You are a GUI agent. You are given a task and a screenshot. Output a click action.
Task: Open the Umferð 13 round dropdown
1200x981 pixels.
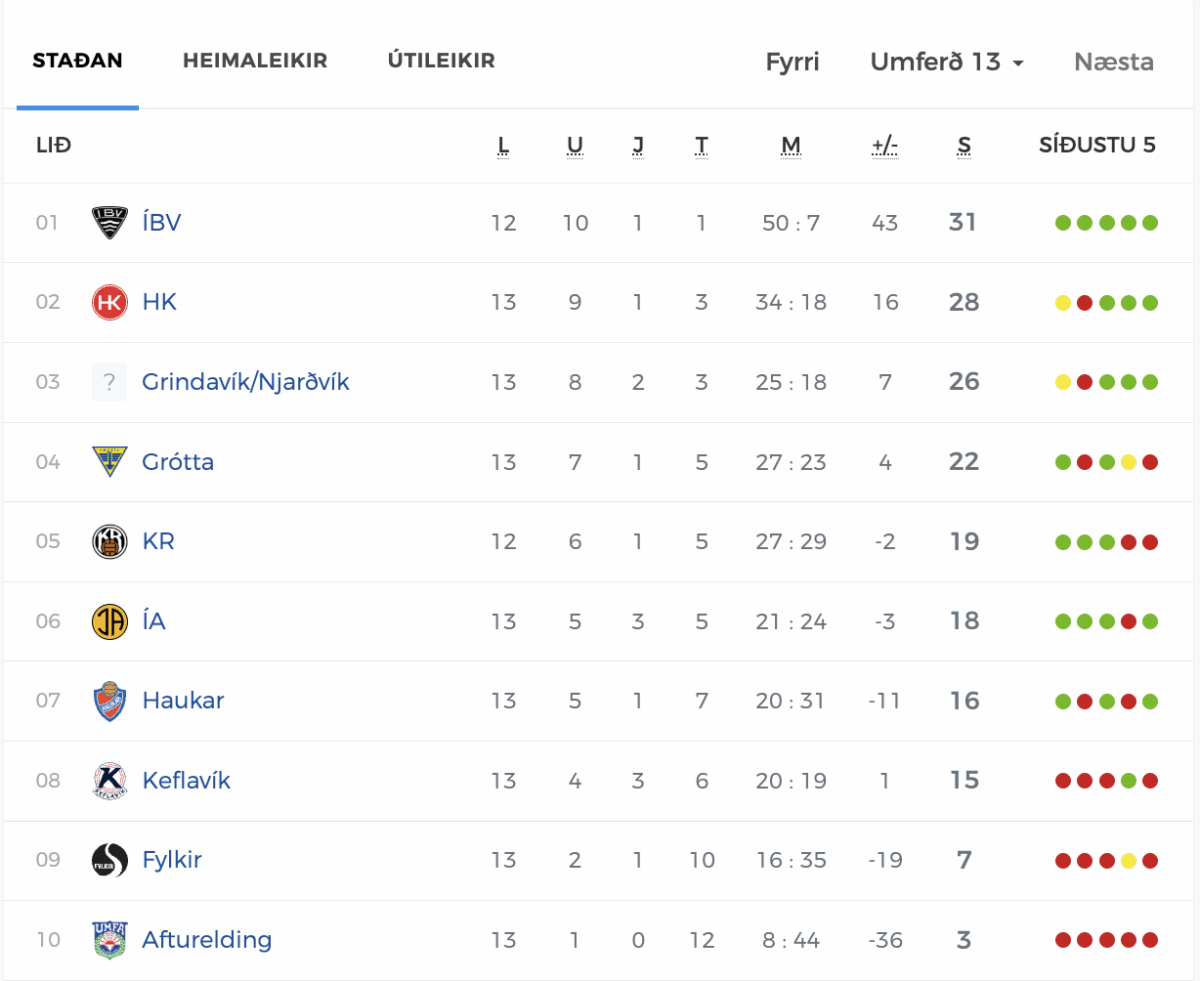point(947,62)
